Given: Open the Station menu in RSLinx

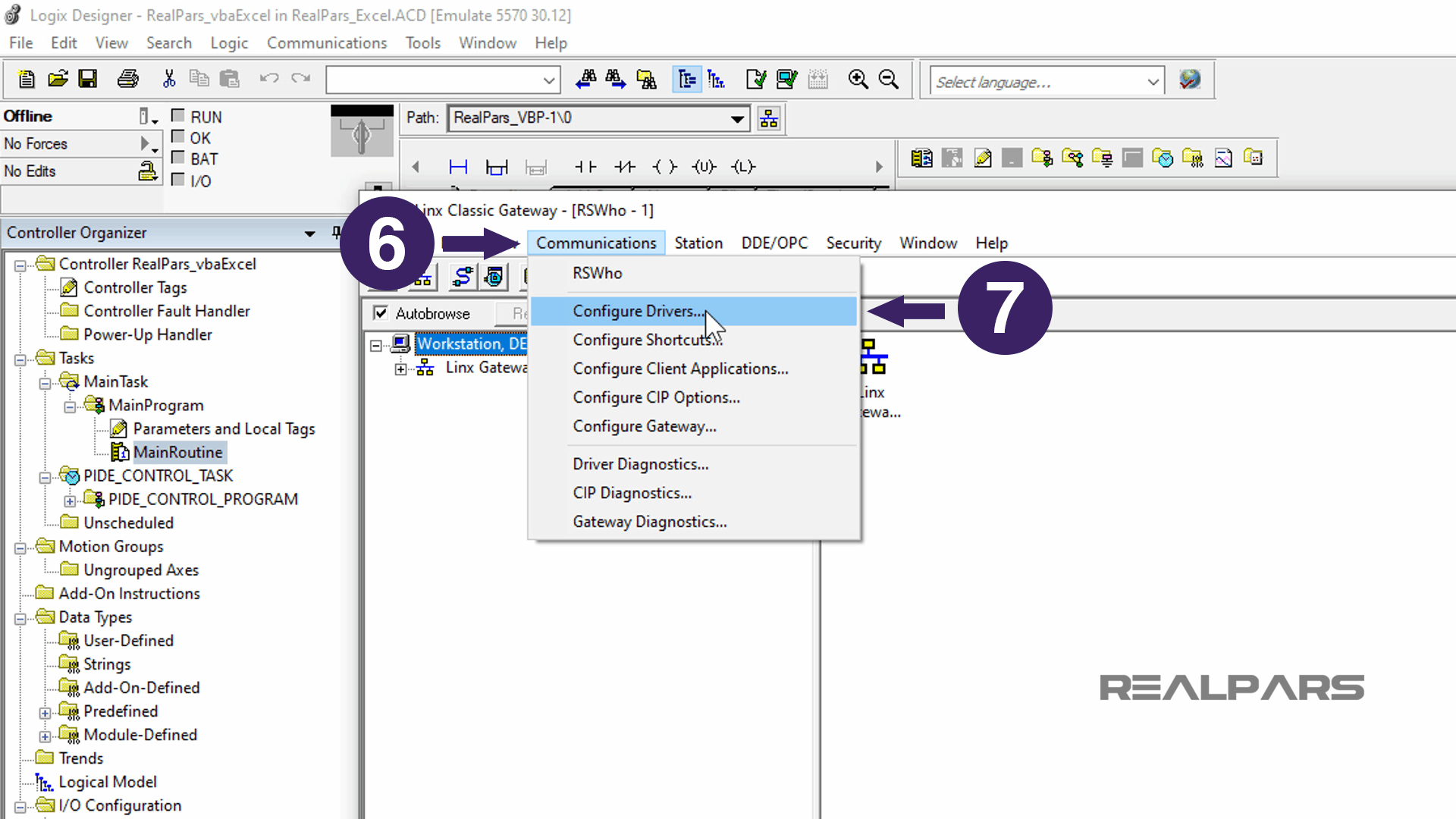Looking at the screenshot, I should pos(698,243).
